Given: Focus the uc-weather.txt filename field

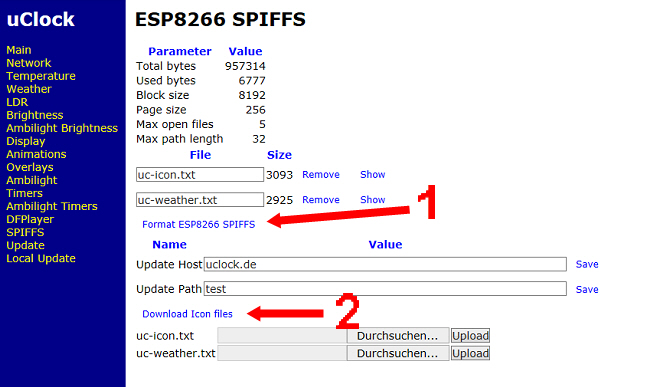Looking at the screenshot, I should [x=200, y=200].
